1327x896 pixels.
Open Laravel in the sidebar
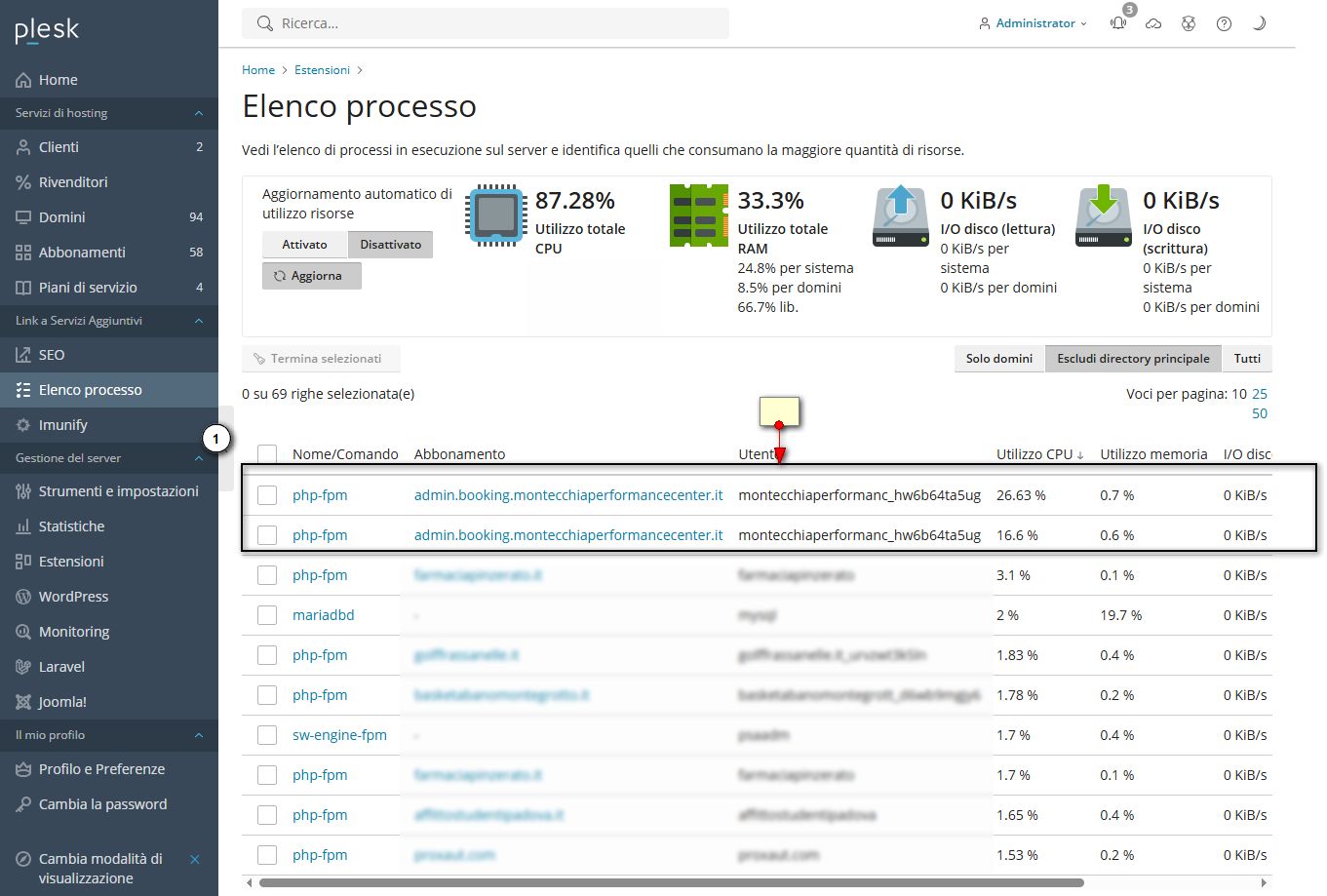click(x=61, y=667)
